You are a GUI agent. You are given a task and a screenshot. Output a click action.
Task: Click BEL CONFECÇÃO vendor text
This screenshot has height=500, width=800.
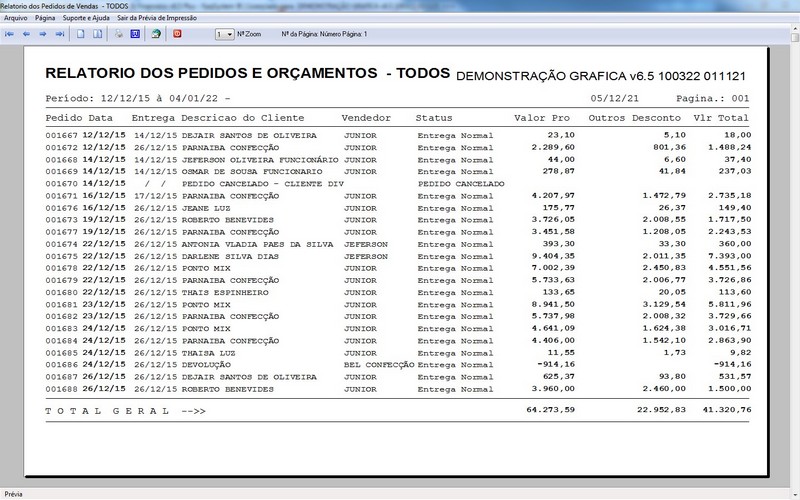pyautogui.click(x=379, y=365)
